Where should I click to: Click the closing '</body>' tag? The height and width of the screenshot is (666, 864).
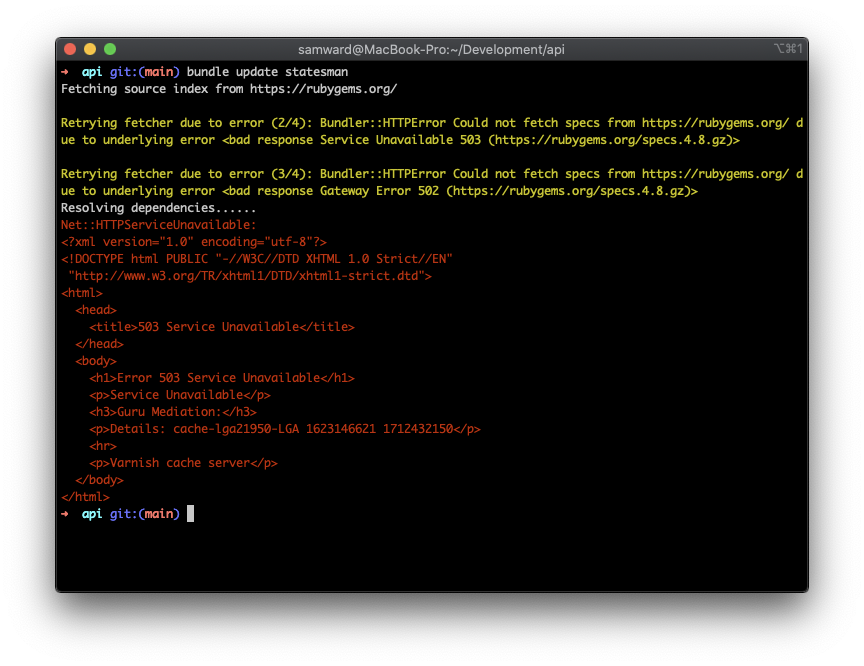[99, 480]
